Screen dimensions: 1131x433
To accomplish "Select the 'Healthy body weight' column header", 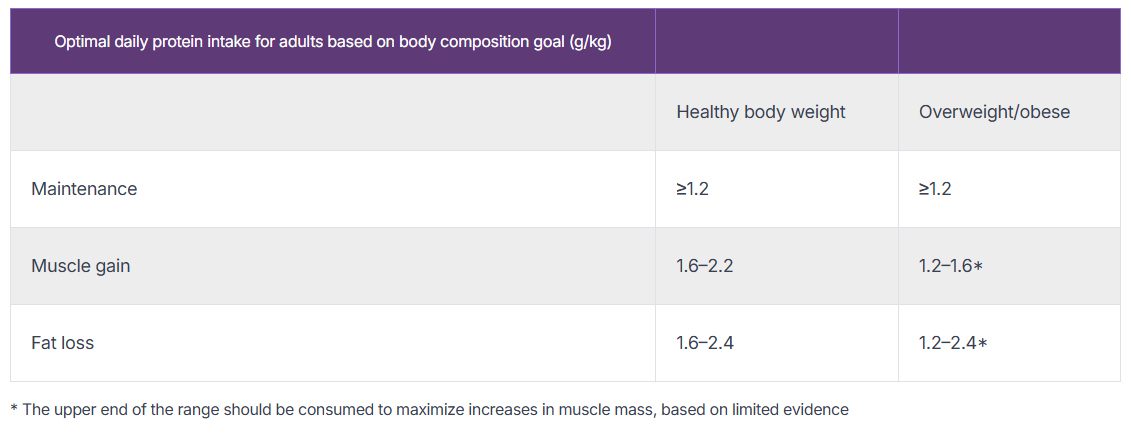I will pos(760,112).
